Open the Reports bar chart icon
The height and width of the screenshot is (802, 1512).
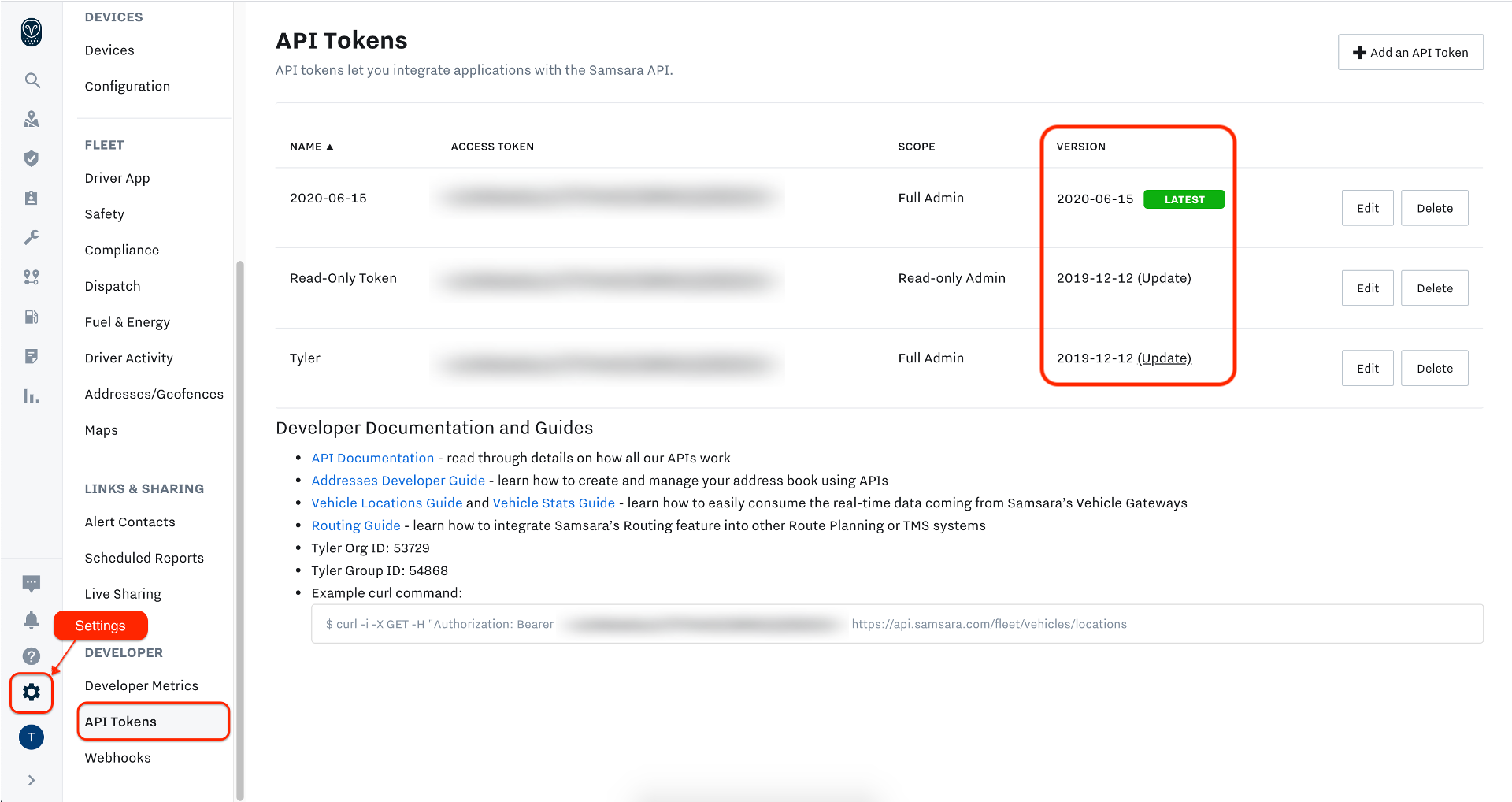31,396
